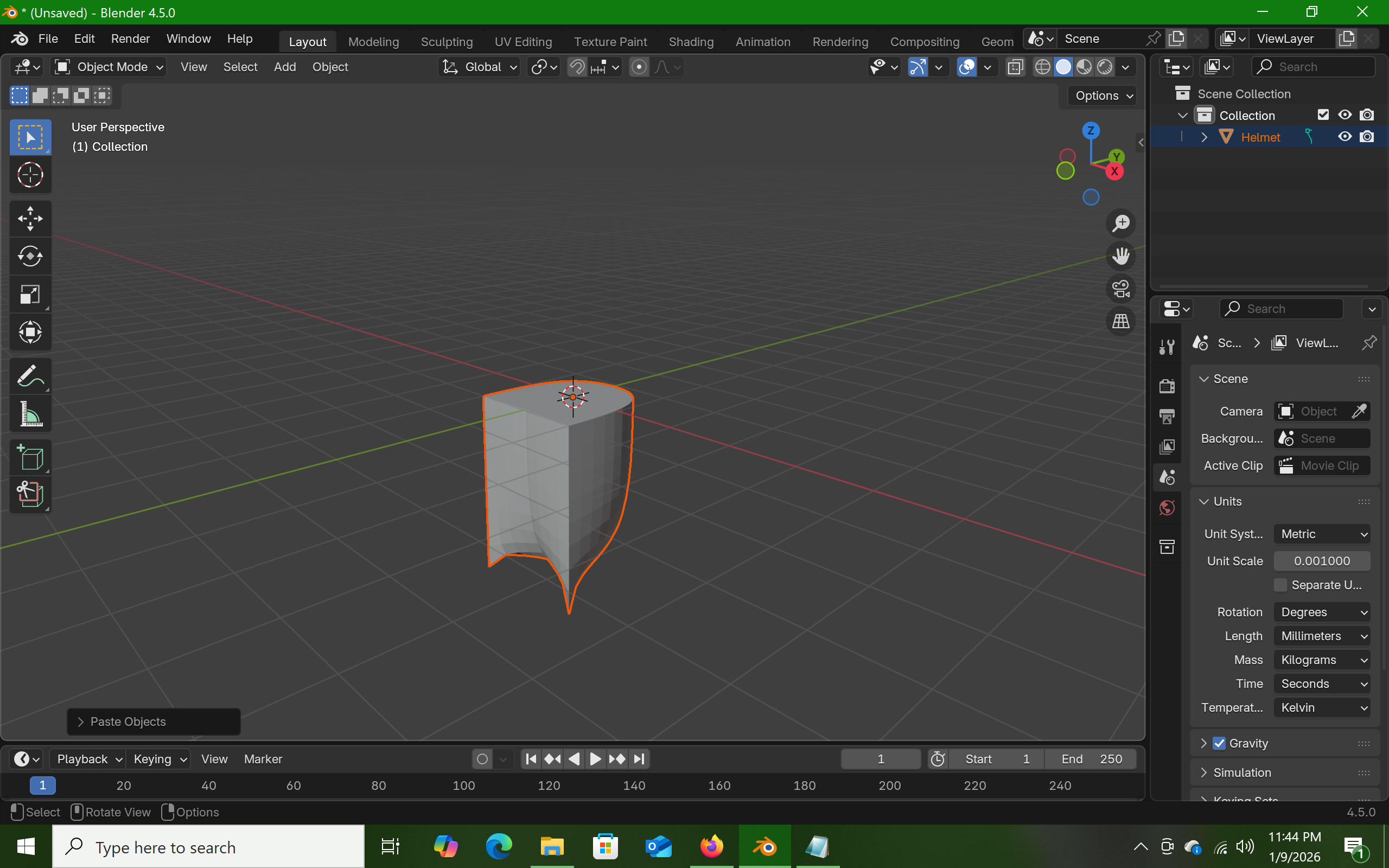The height and width of the screenshot is (868, 1389).
Task: Enable Separate Units checkbox
Action: (x=1280, y=585)
